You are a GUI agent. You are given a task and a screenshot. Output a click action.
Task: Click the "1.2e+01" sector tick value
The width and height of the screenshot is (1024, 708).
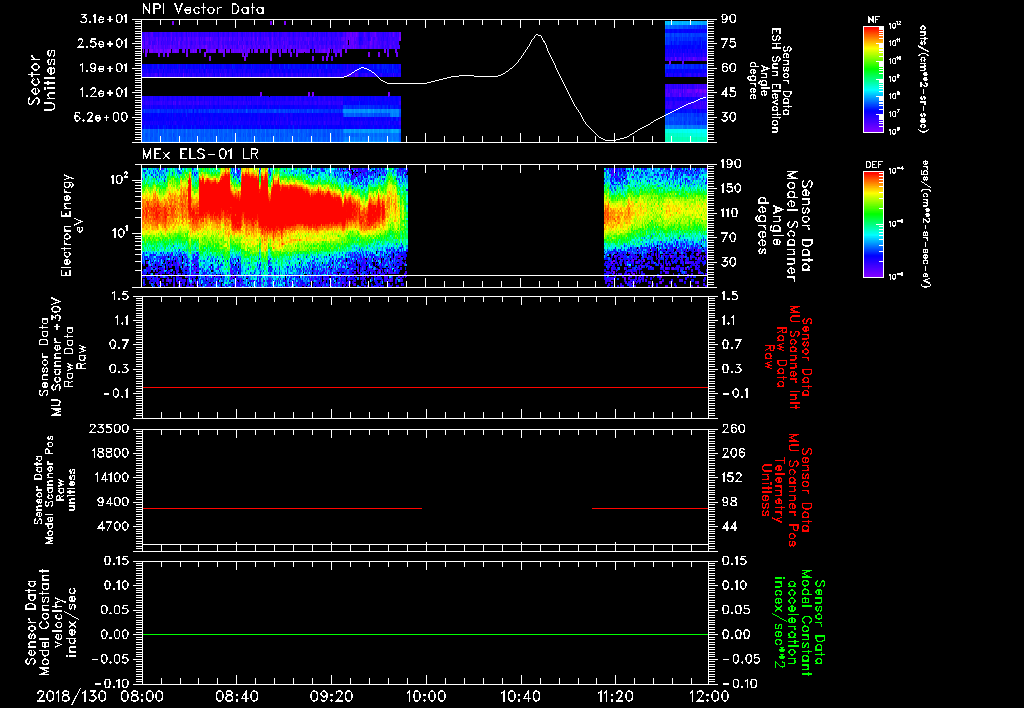[104, 93]
